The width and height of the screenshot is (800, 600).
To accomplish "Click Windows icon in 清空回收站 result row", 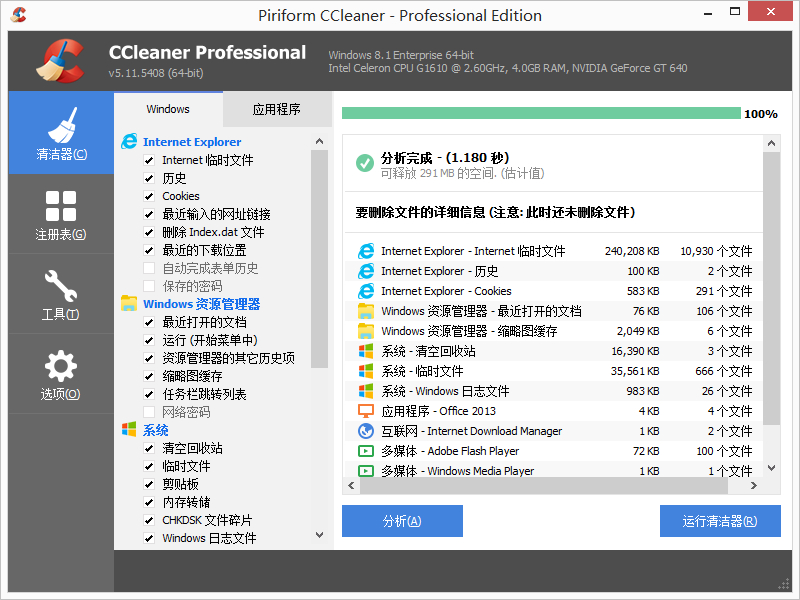I will click(x=366, y=351).
